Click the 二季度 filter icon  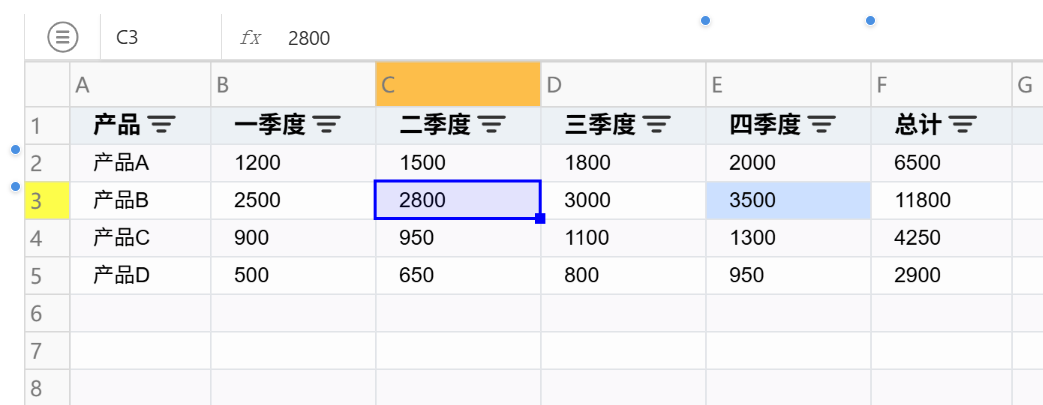pos(492,125)
